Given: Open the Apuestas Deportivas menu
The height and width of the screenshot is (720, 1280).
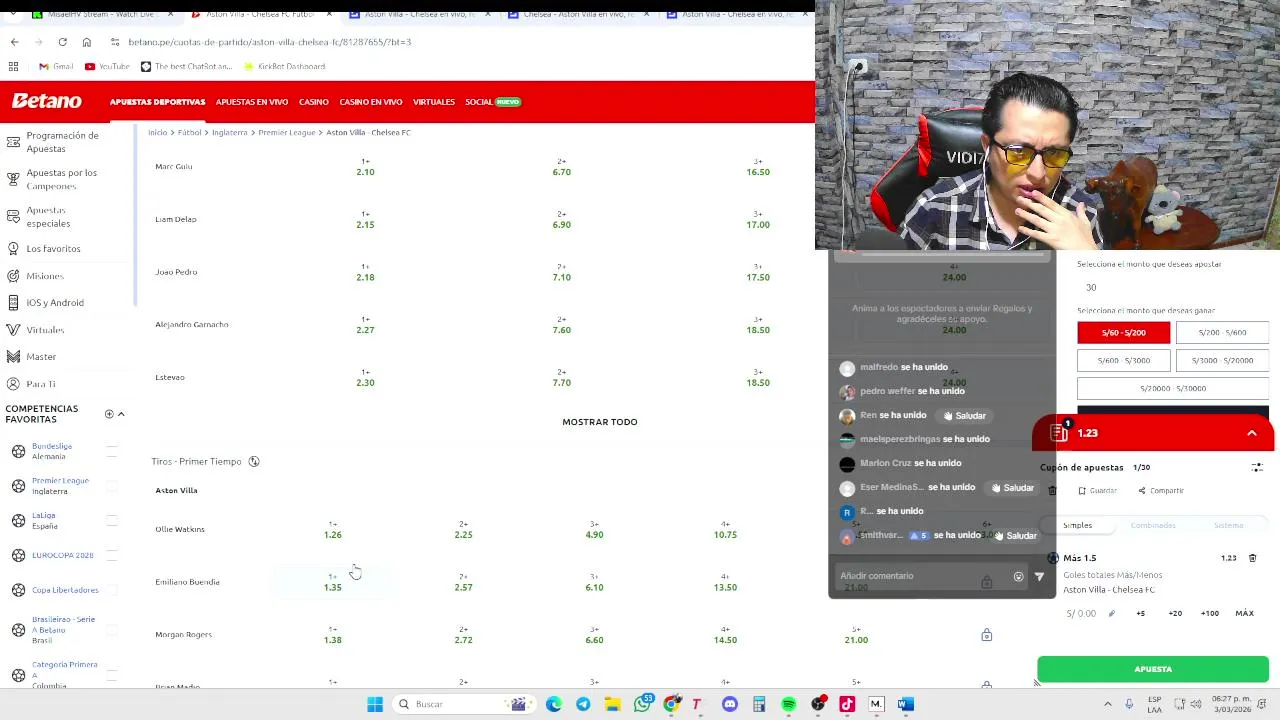Looking at the screenshot, I should click(157, 102).
